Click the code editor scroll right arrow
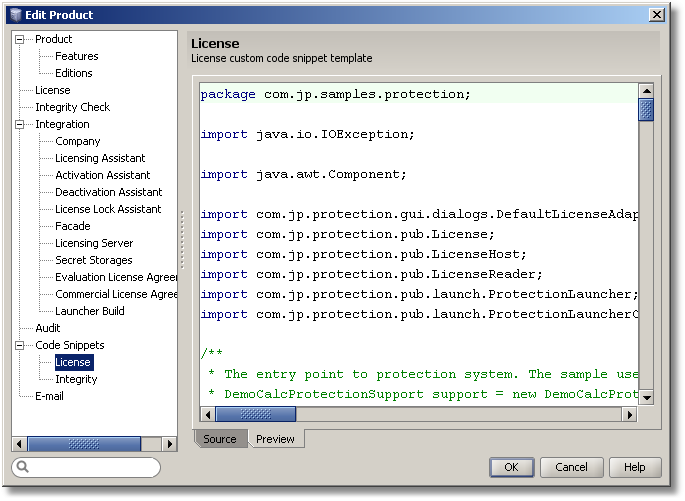Image resolution: width=685 pixels, height=501 pixels. (631, 413)
